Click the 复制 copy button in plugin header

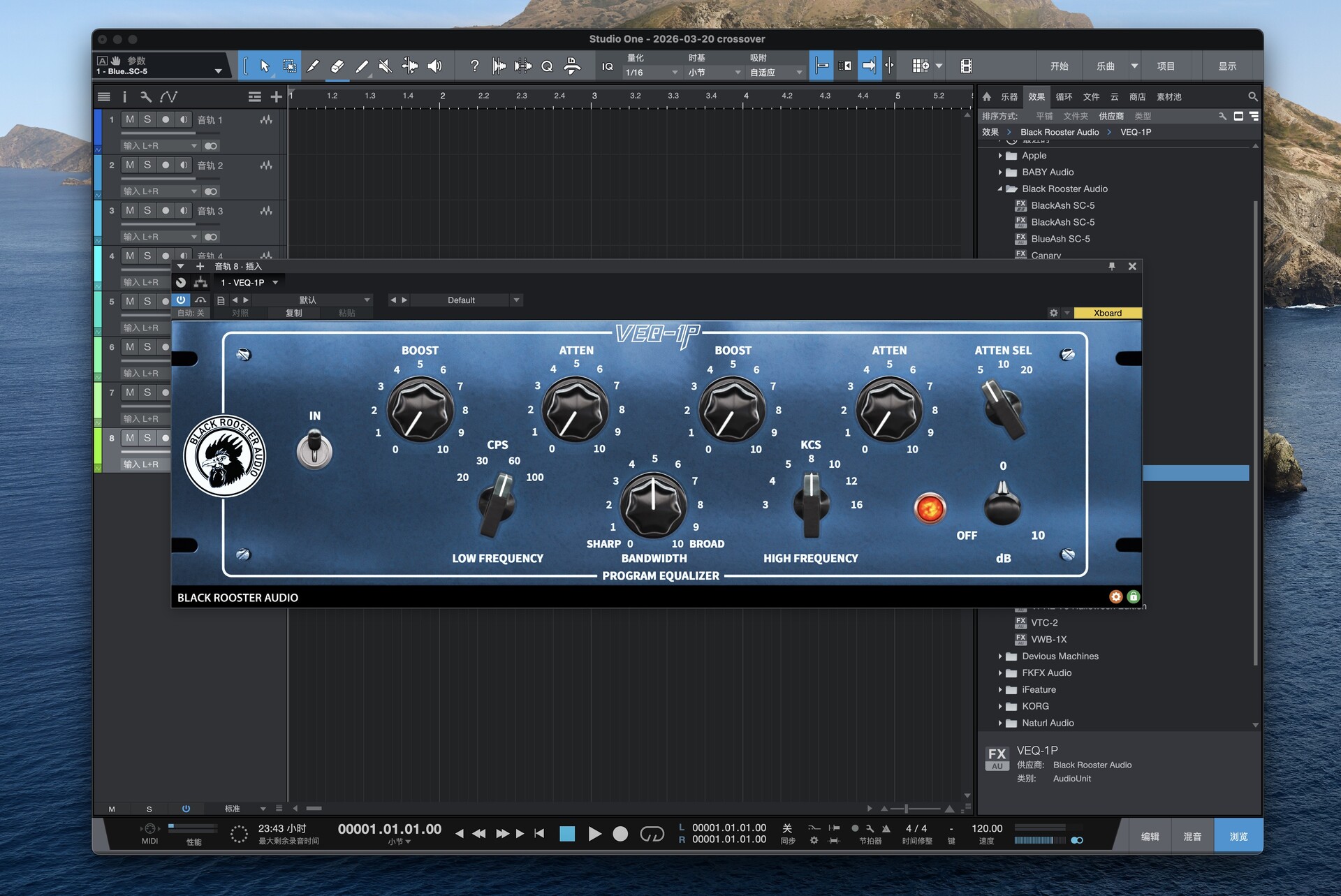tap(293, 313)
